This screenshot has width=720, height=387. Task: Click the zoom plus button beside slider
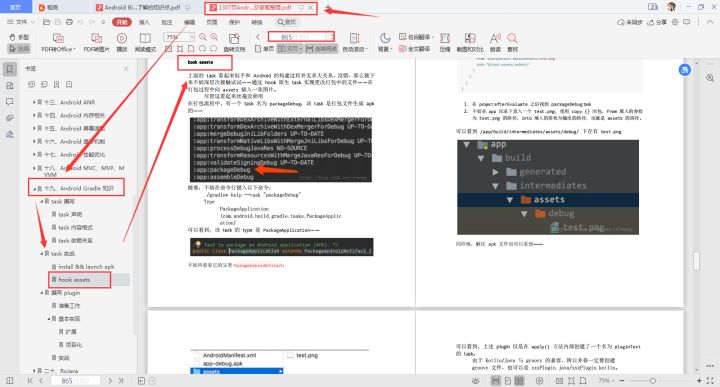[699, 381]
